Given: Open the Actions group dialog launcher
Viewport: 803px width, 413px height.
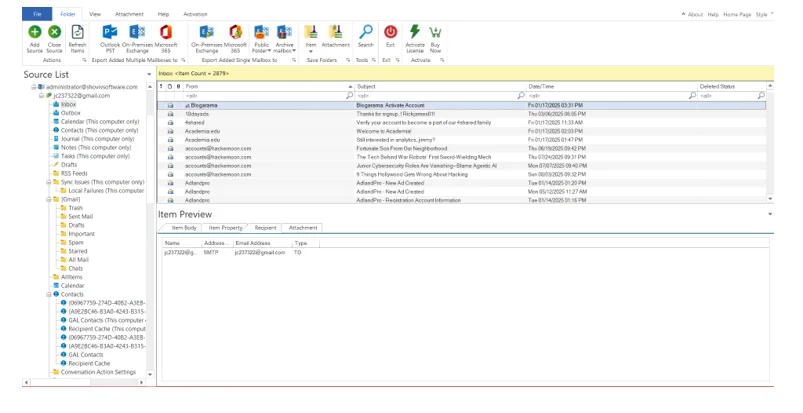Looking at the screenshot, I should tap(84, 60).
